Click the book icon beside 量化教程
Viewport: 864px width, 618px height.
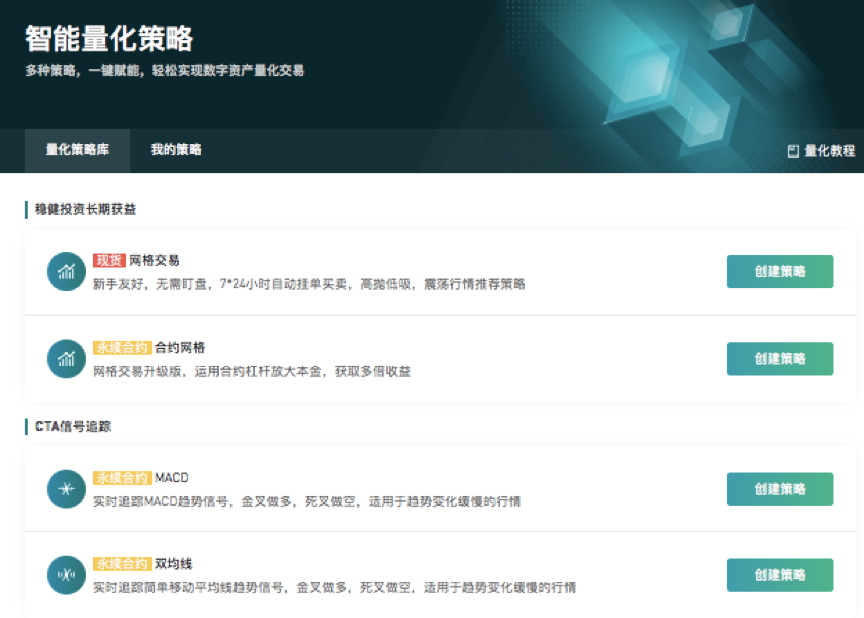(793, 151)
